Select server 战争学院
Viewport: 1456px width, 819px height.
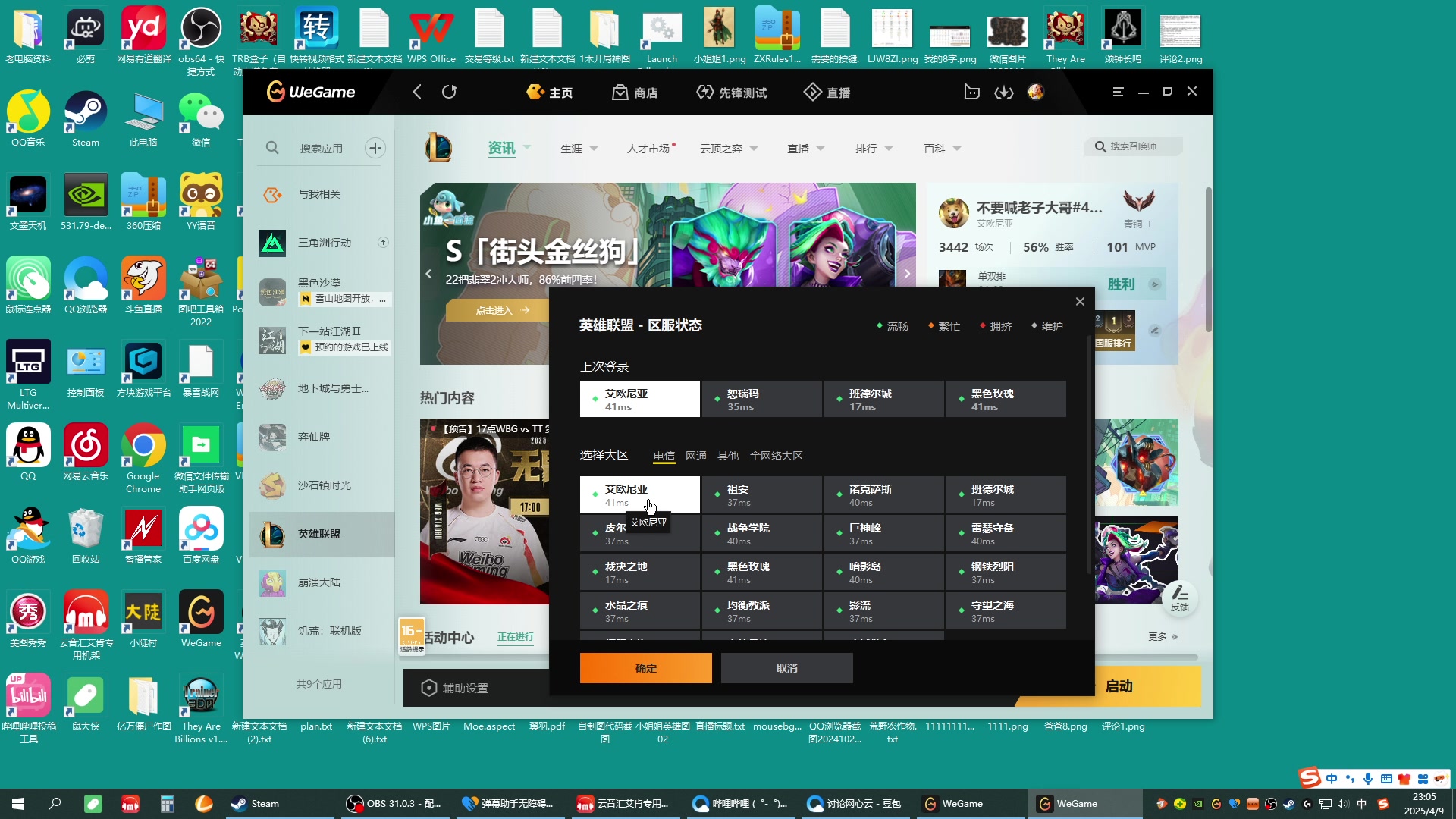pyautogui.click(x=762, y=533)
